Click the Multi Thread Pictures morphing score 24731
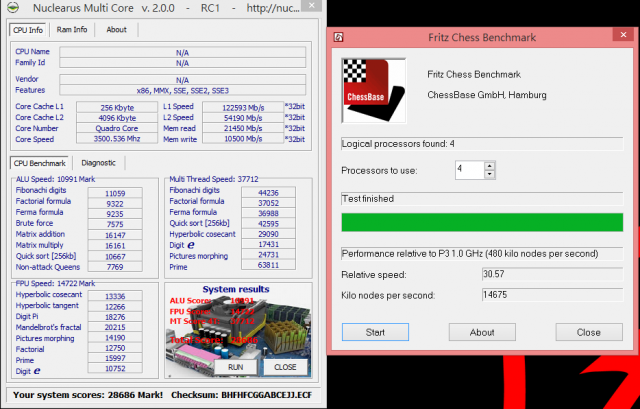The image size is (640, 409). click(268, 254)
